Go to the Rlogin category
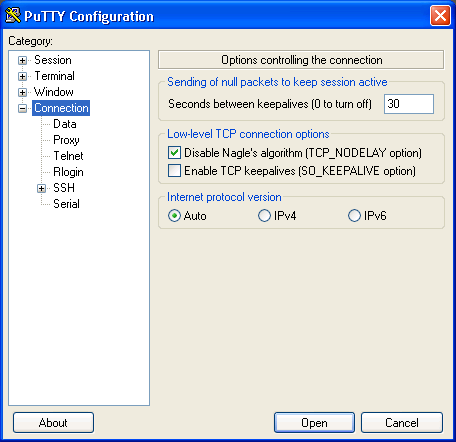This screenshot has height=442, width=456. [68, 172]
